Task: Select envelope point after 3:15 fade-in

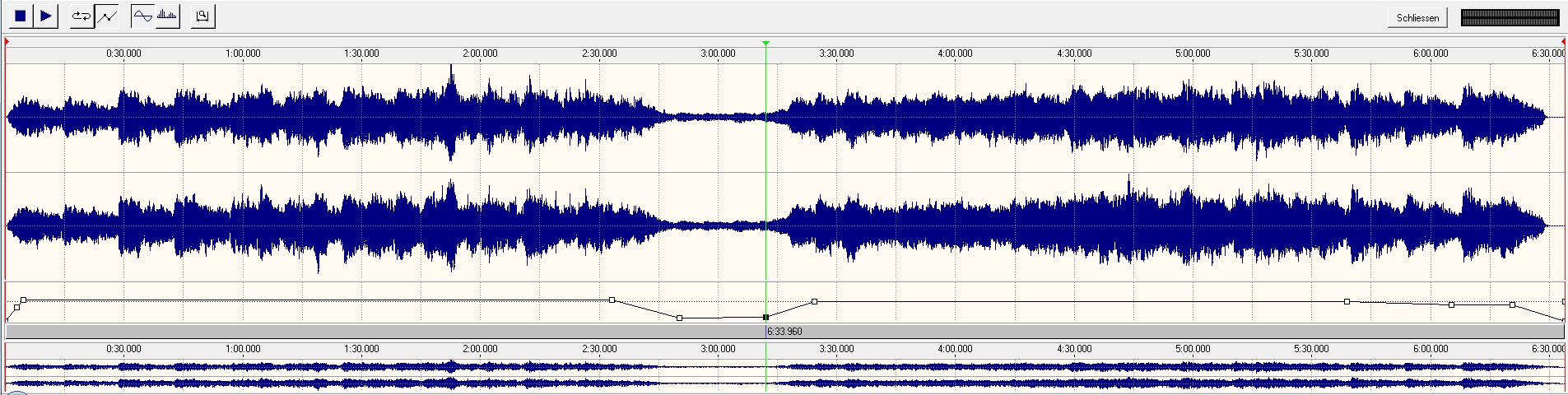Action: pos(814,301)
